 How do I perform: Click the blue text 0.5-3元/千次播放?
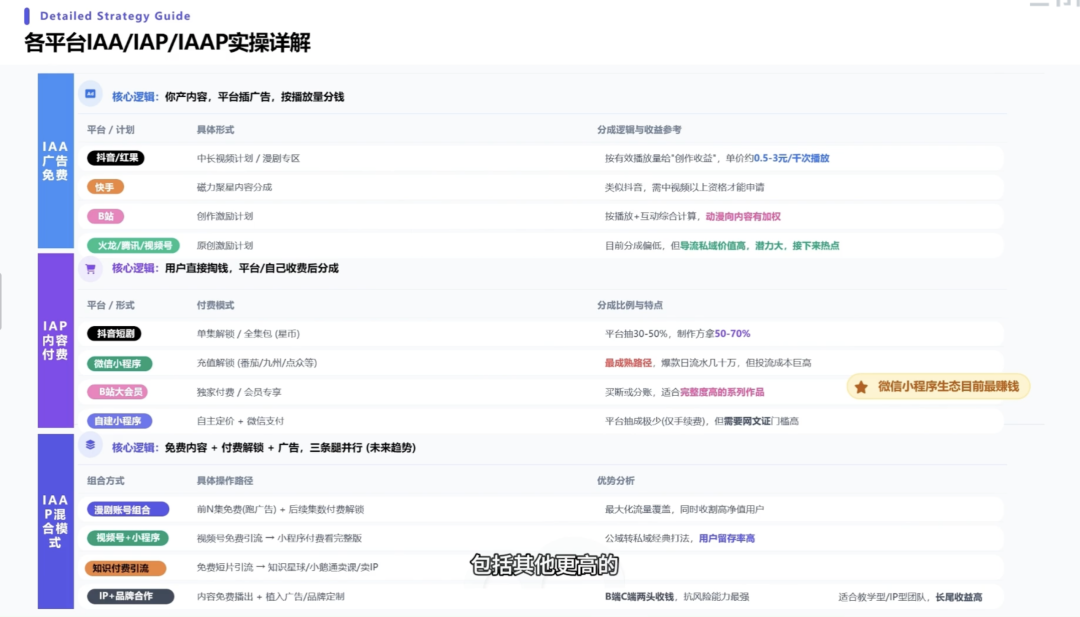(x=791, y=158)
